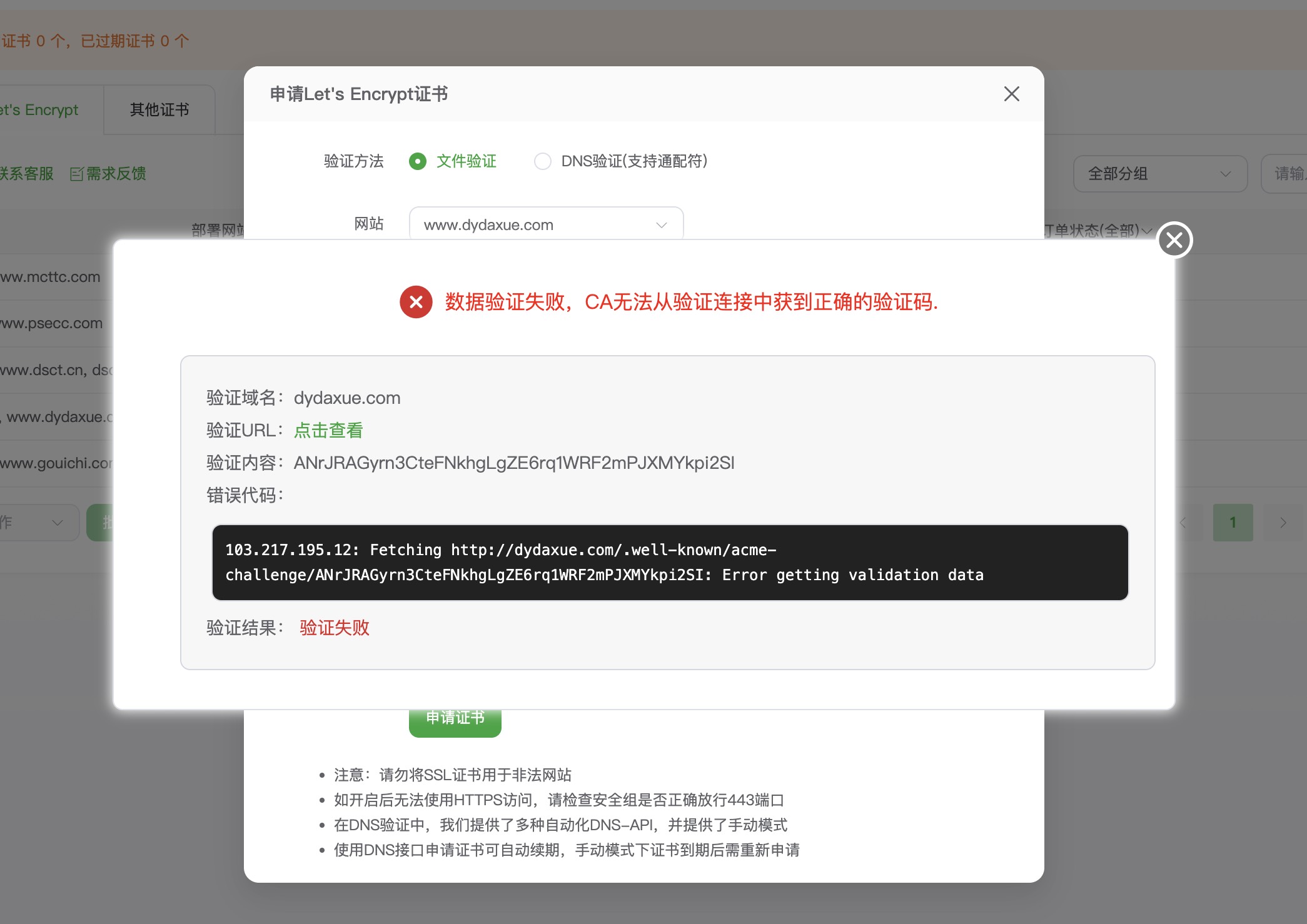The width and height of the screenshot is (1307, 924).
Task: Go to next page arrow
Action: 1283,523
